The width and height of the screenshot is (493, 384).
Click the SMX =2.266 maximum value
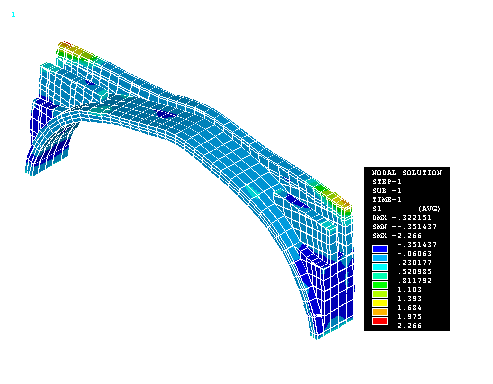397,236
